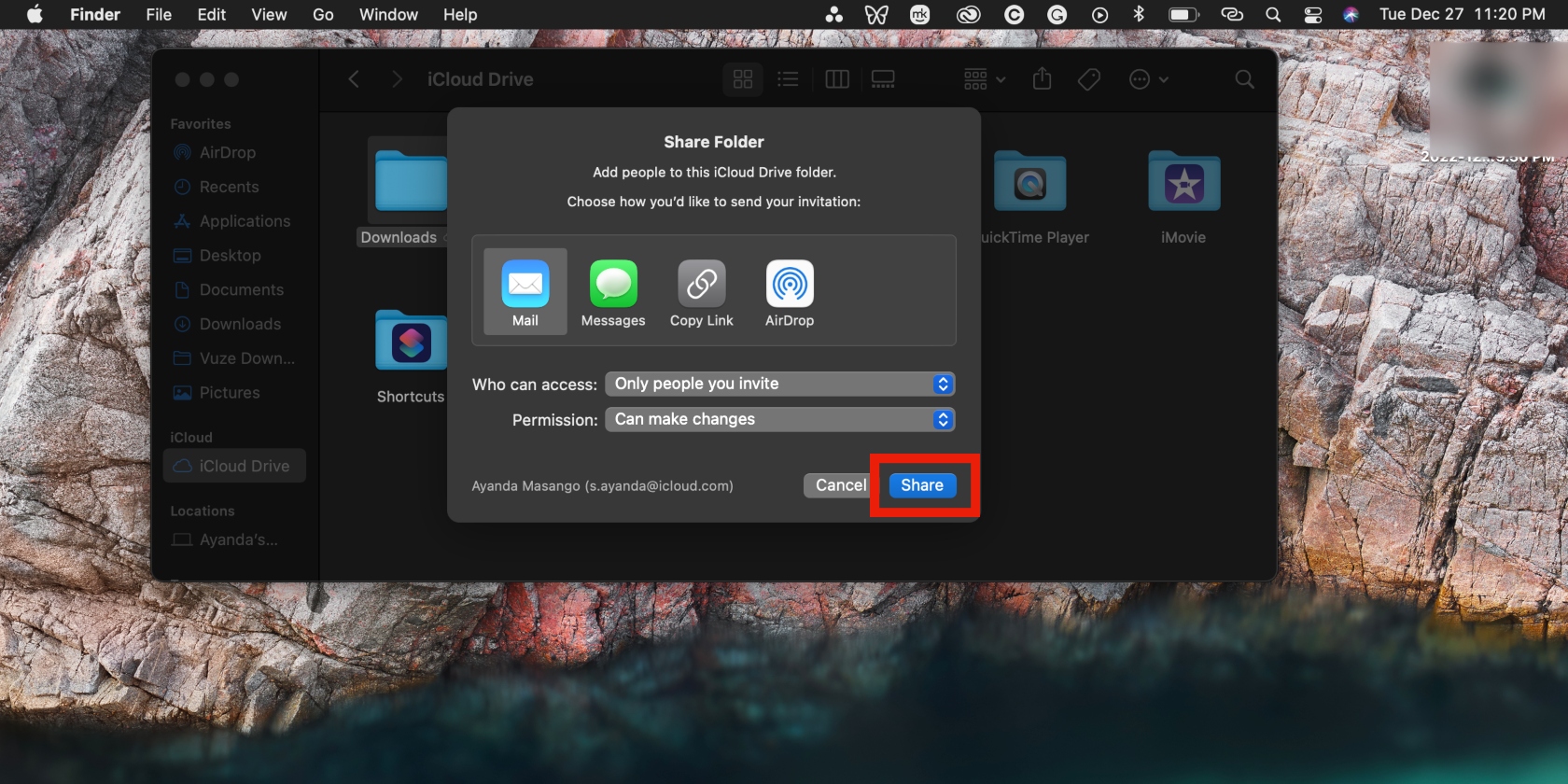This screenshot has height=784, width=1568.
Task: Pick the Copy Link sharing option
Action: tap(702, 293)
